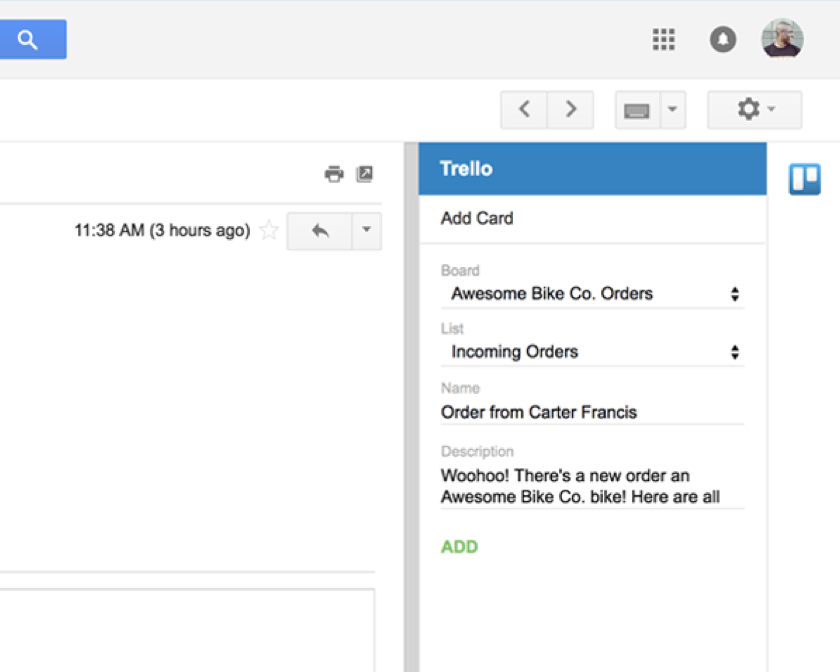Open the notifications bell
The height and width of the screenshot is (672, 840).
click(x=723, y=39)
